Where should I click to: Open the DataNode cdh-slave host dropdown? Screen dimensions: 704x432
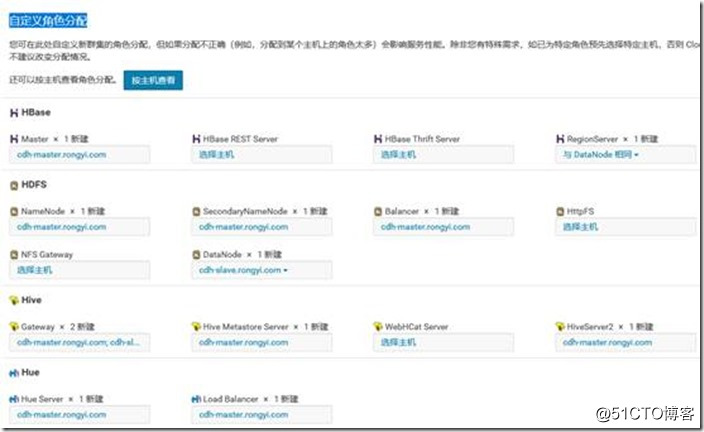click(x=262, y=270)
